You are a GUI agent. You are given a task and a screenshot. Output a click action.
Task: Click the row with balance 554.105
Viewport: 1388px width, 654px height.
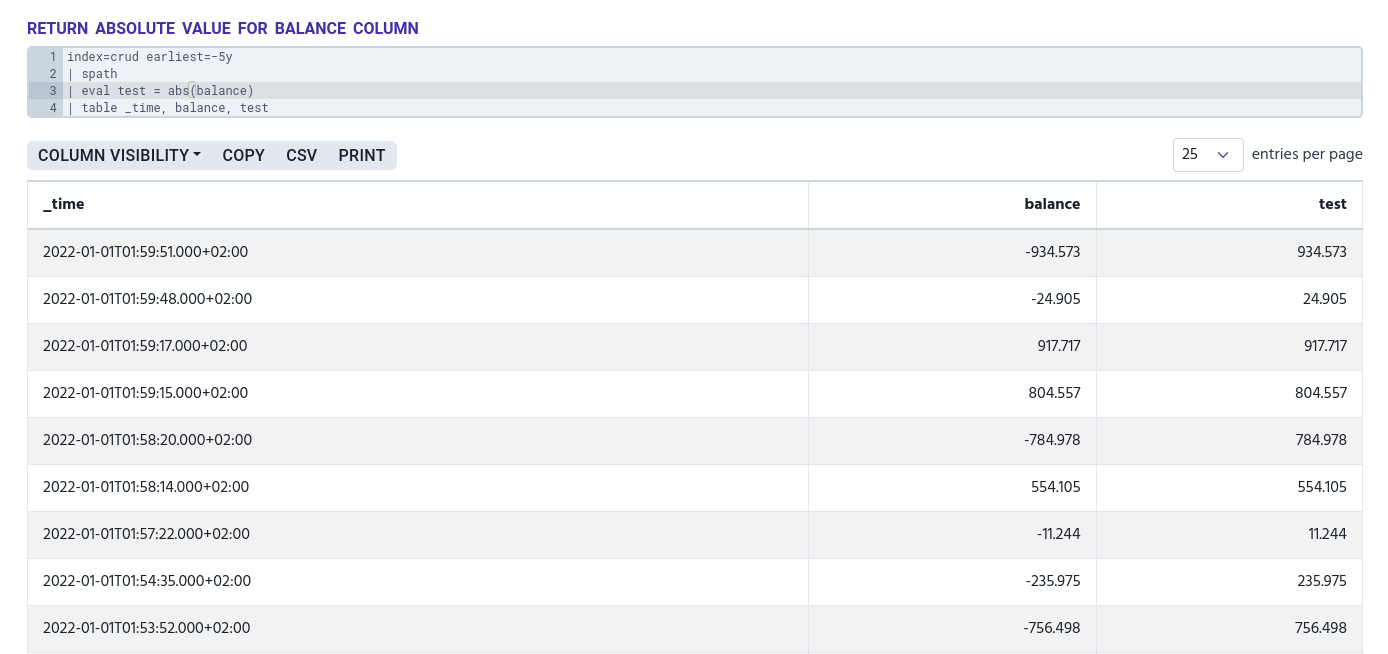[1055, 488]
